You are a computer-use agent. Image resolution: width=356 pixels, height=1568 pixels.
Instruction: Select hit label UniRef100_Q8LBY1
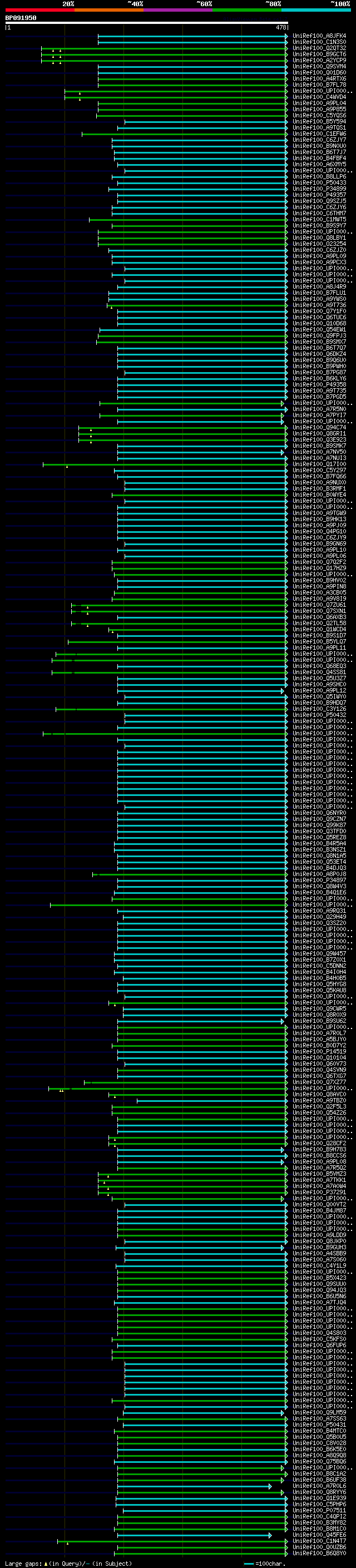319,238
